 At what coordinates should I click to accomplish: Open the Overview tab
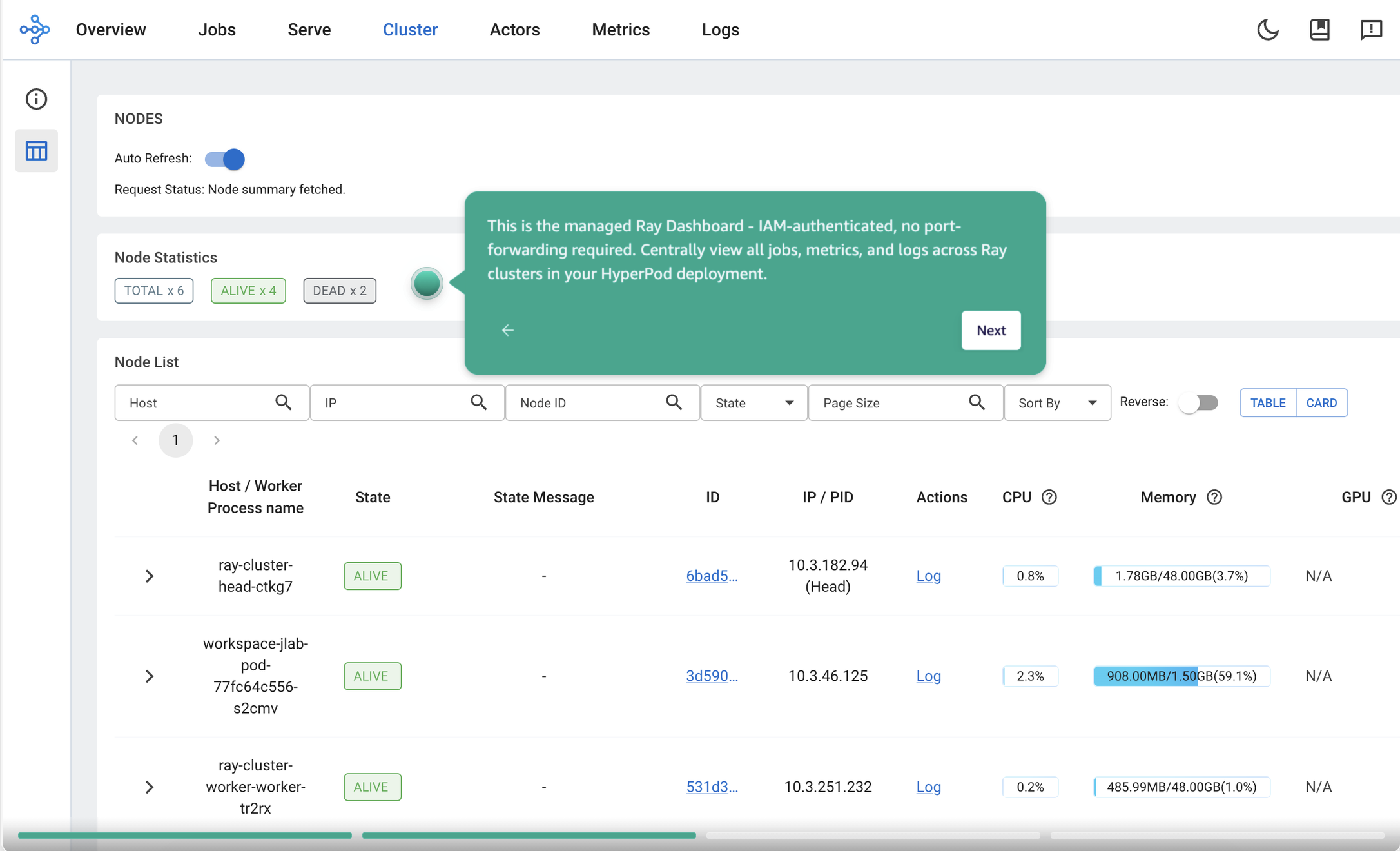point(111,30)
